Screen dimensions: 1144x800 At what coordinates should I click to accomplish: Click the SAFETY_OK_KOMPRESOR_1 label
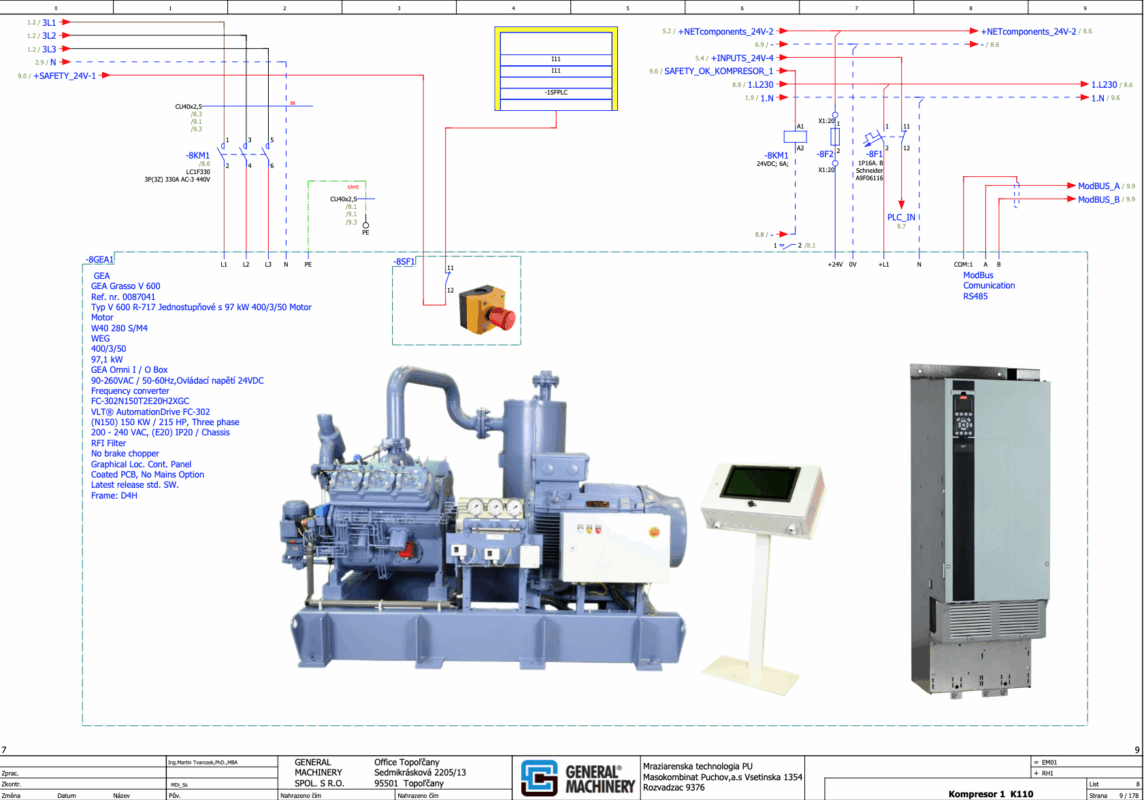718,71
